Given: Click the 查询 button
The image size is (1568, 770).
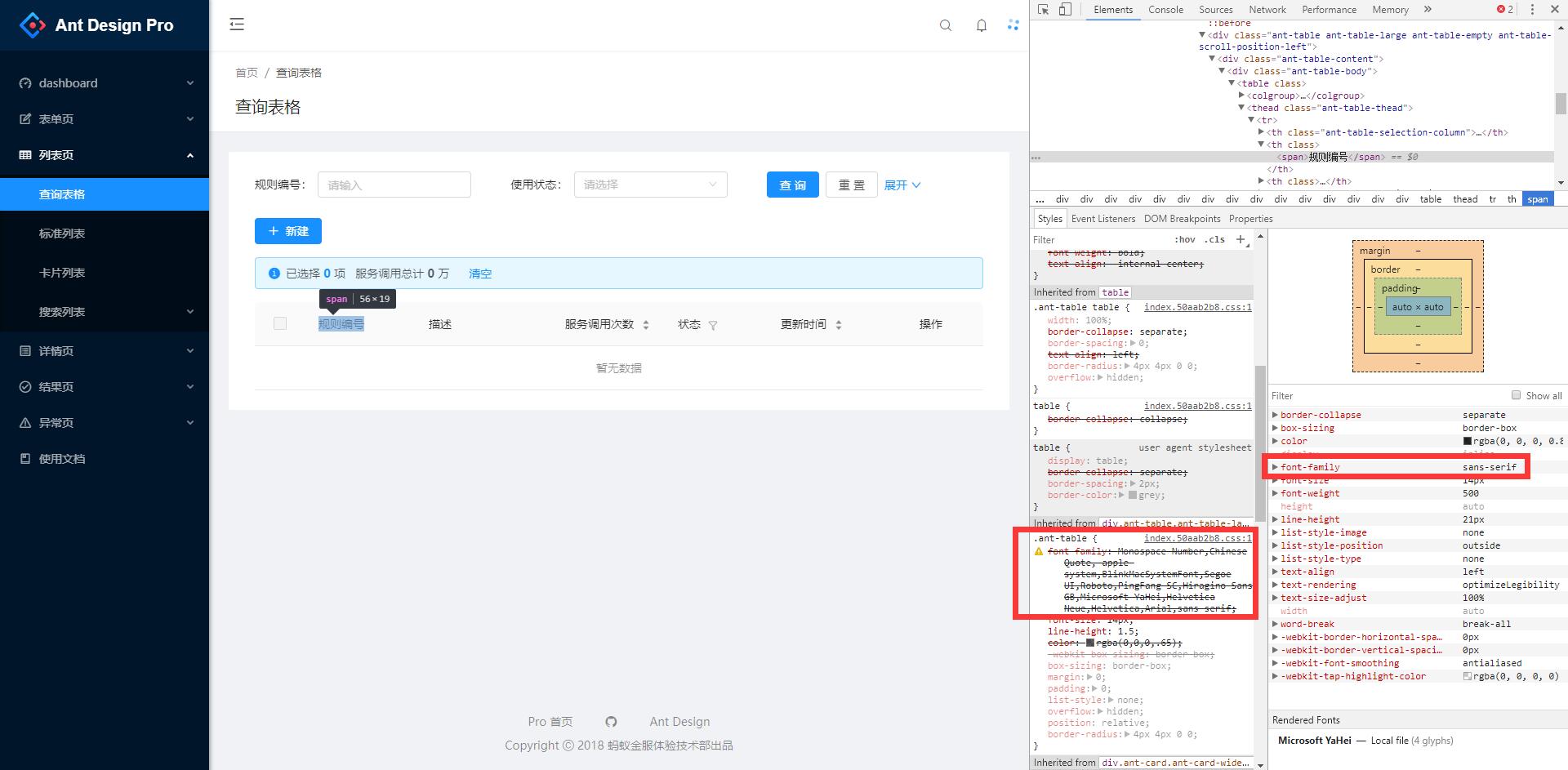Looking at the screenshot, I should coord(793,185).
